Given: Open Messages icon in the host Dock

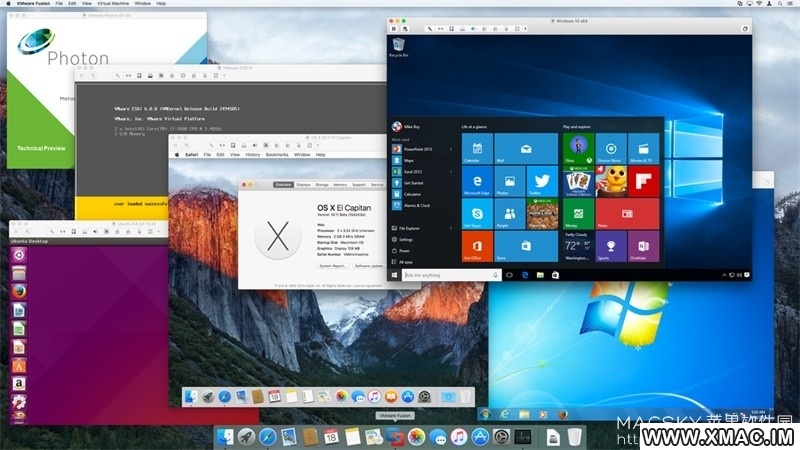Looking at the screenshot, I should click(438, 437).
